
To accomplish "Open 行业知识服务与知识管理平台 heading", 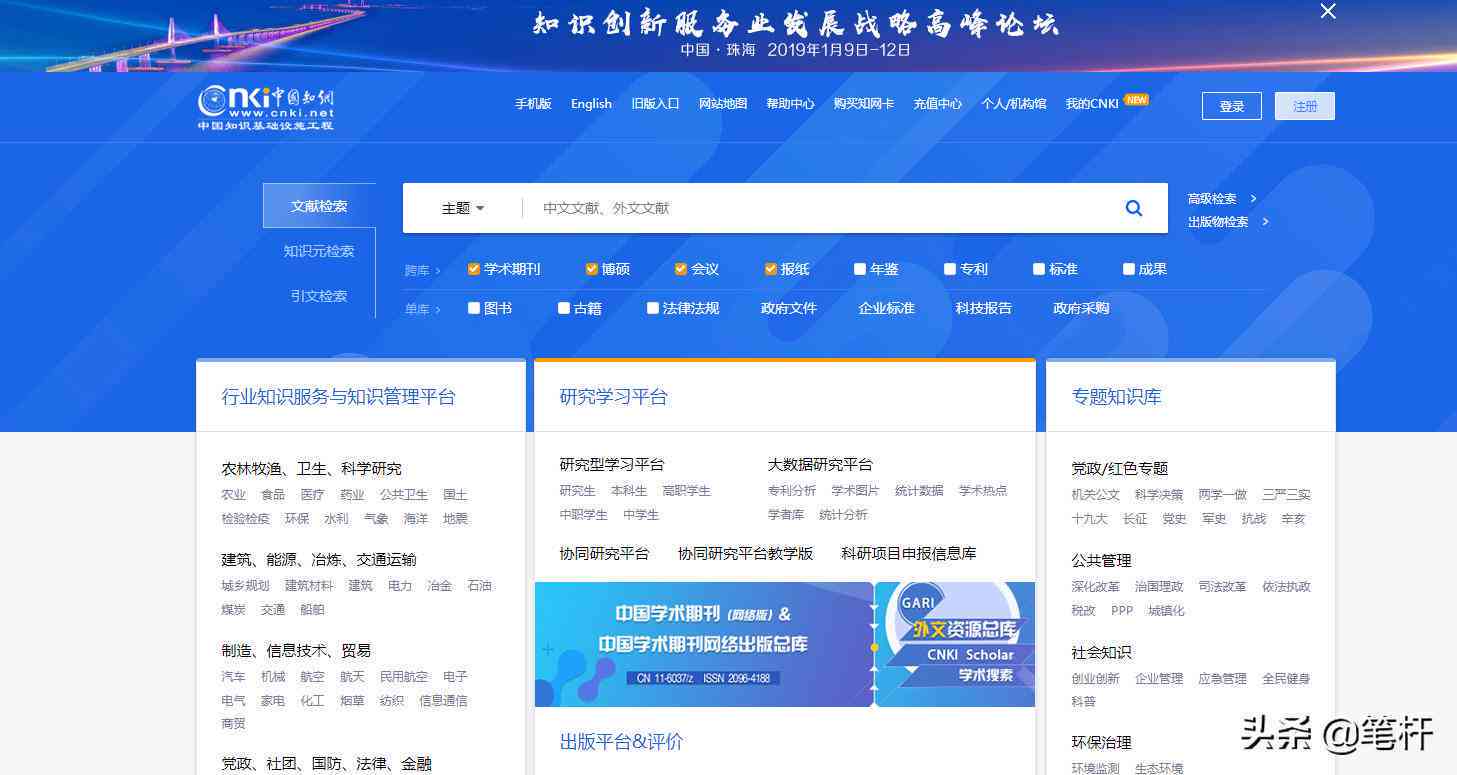I will coord(338,397).
